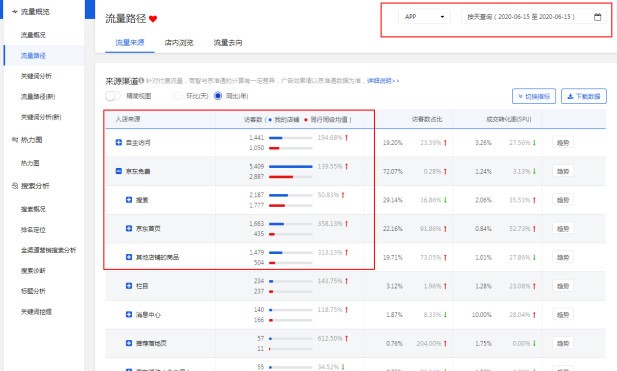Open 全渠道营销搜索分析 in the sidebar

(48, 250)
